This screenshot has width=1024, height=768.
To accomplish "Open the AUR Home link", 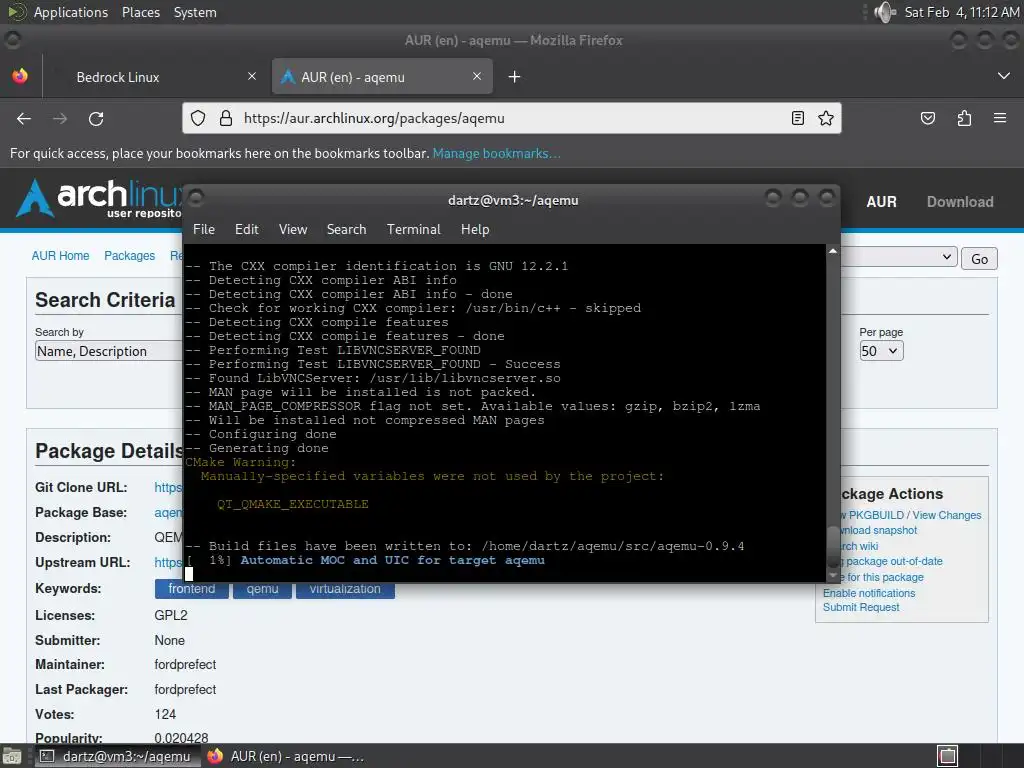I will pyautogui.click(x=60, y=255).
